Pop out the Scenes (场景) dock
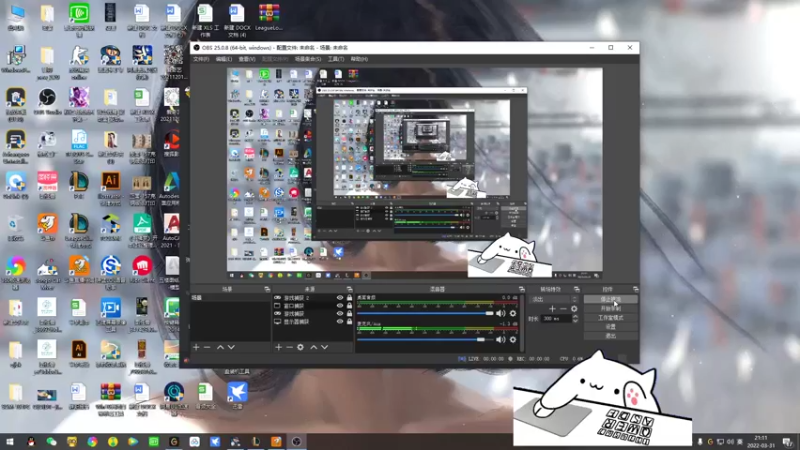This screenshot has width=800, height=450. pos(267,289)
